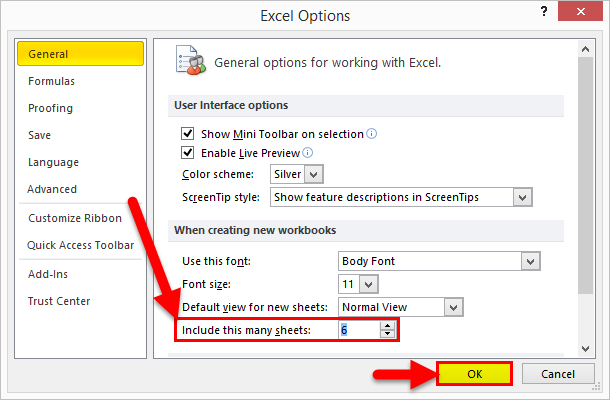Expand Default view for new sheets dropdown
The height and width of the screenshot is (400, 610).
pyautogui.click(x=453, y=307)
